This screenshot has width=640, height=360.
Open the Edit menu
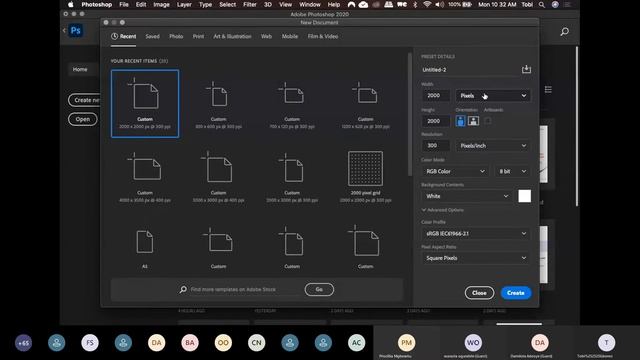click(x=141, y=4)
